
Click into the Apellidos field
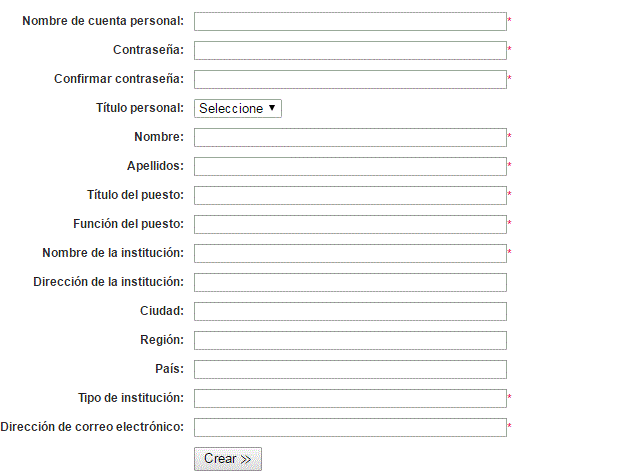click(350, 167)
